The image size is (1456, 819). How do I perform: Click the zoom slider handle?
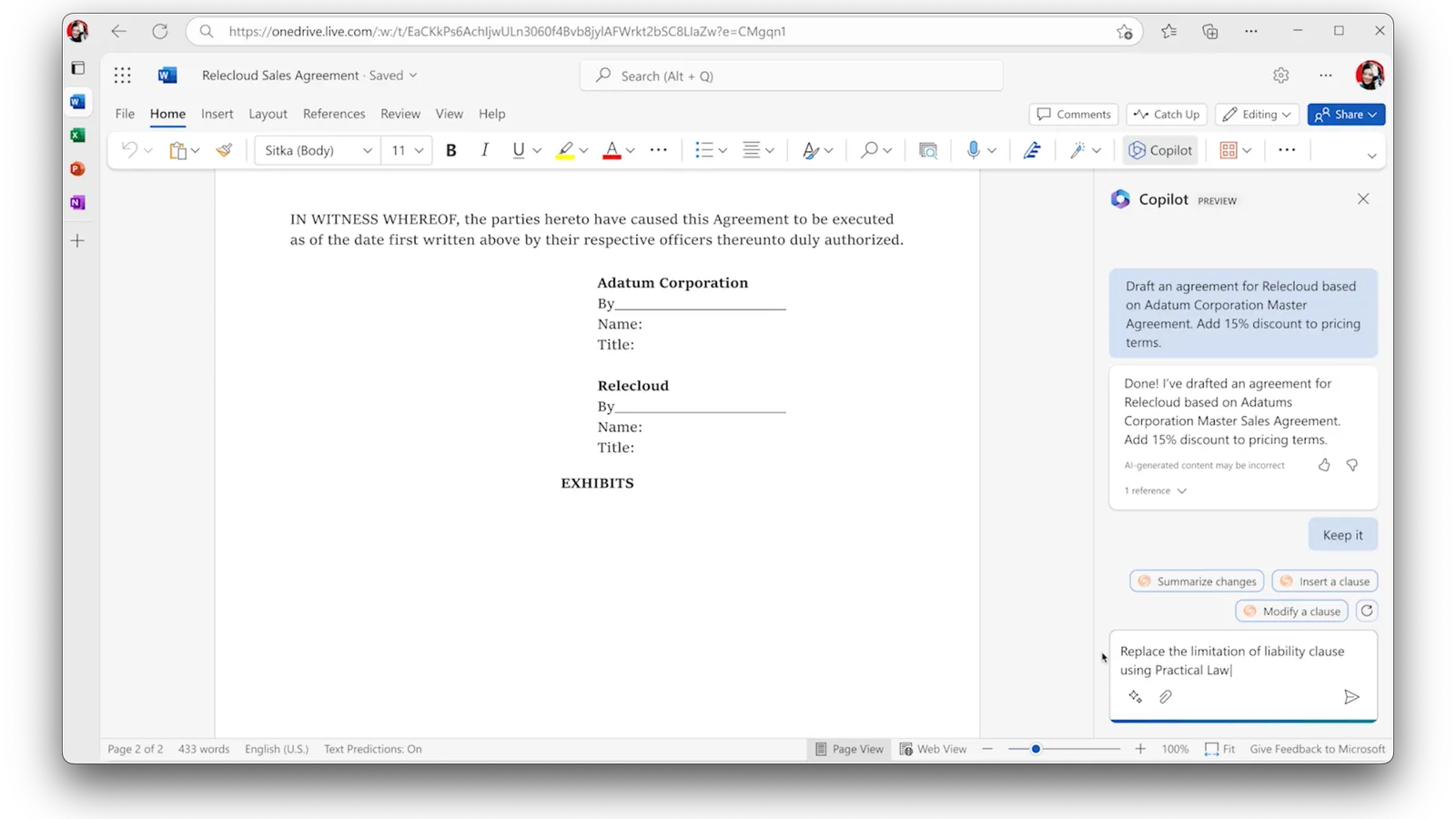pos(1036,749)
